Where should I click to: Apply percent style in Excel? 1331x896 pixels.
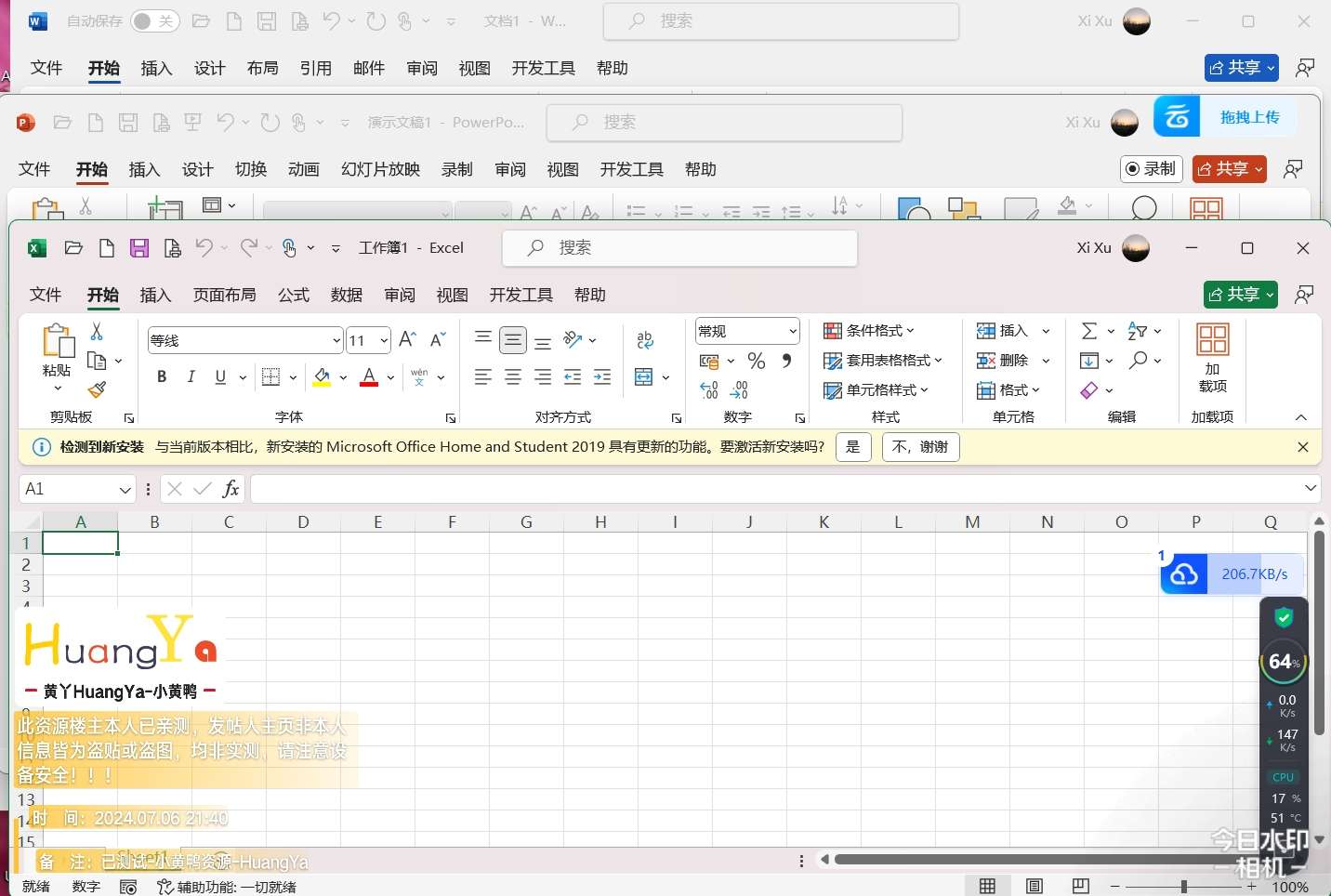(x=757, y=361)
